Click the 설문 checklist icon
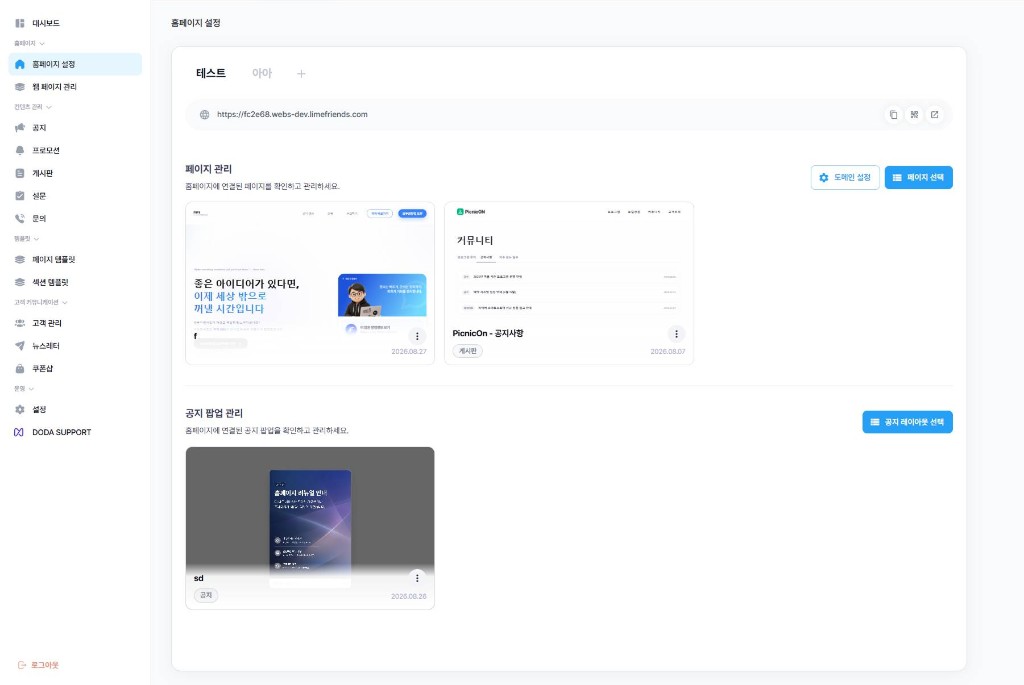 tap(20, 196)
